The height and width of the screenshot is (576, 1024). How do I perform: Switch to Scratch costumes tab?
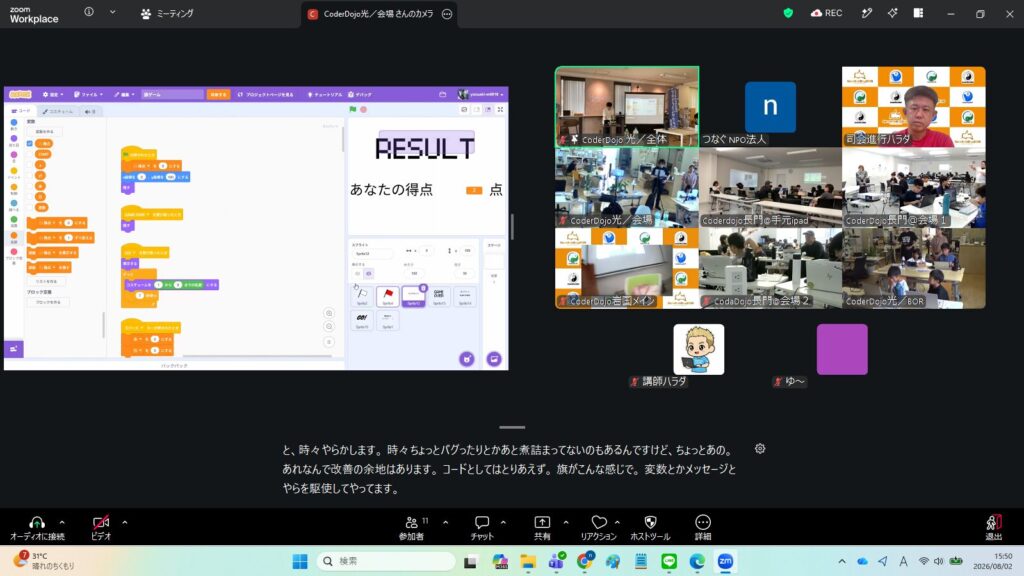click(x=58, y=112)
